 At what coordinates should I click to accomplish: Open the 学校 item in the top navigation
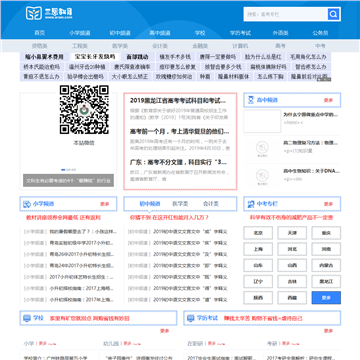pyautogui.click(x=200, y=33)
